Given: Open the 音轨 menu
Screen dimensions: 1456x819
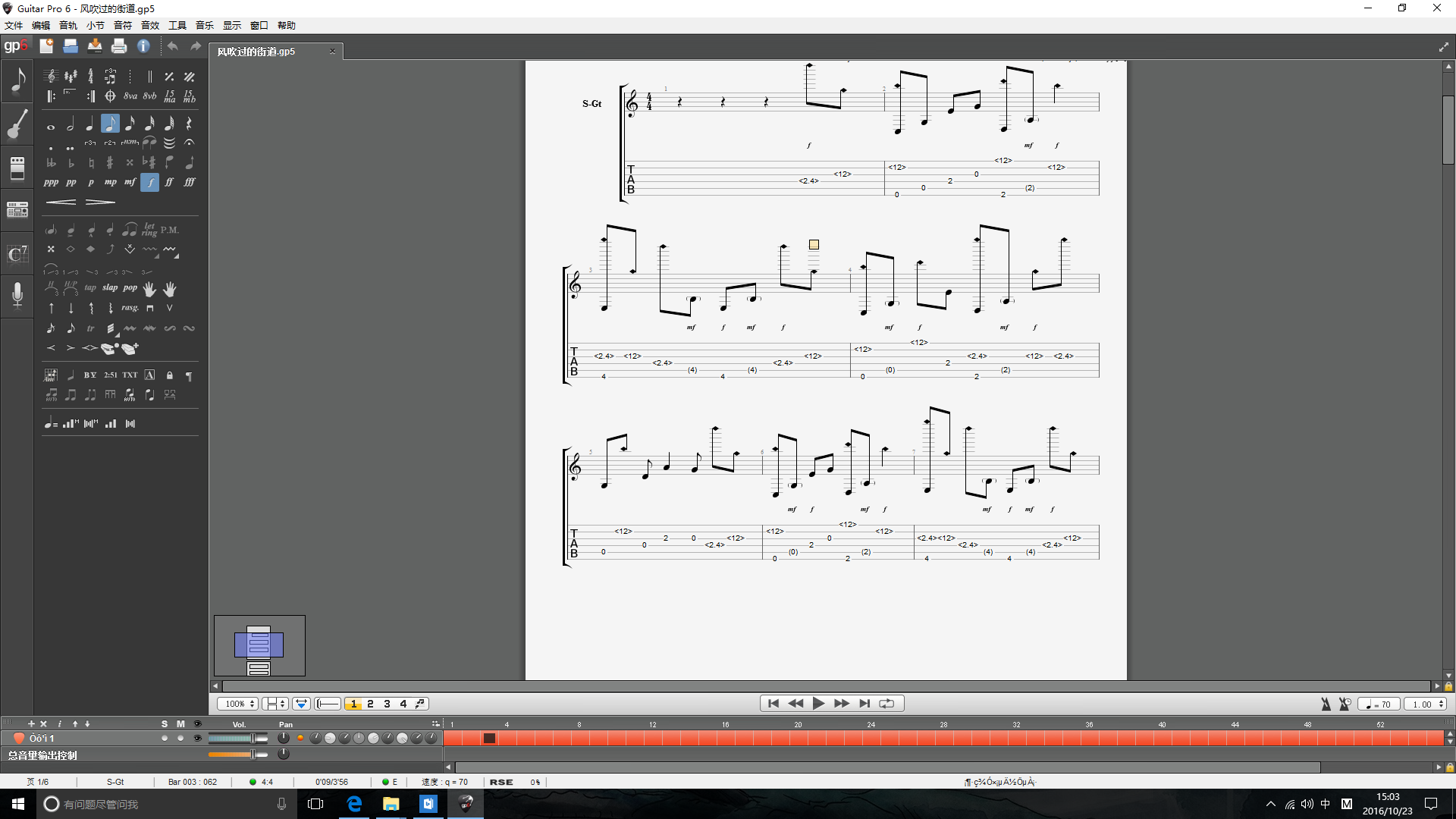Looking at the screenshot, I should click(x=68, y=26).
